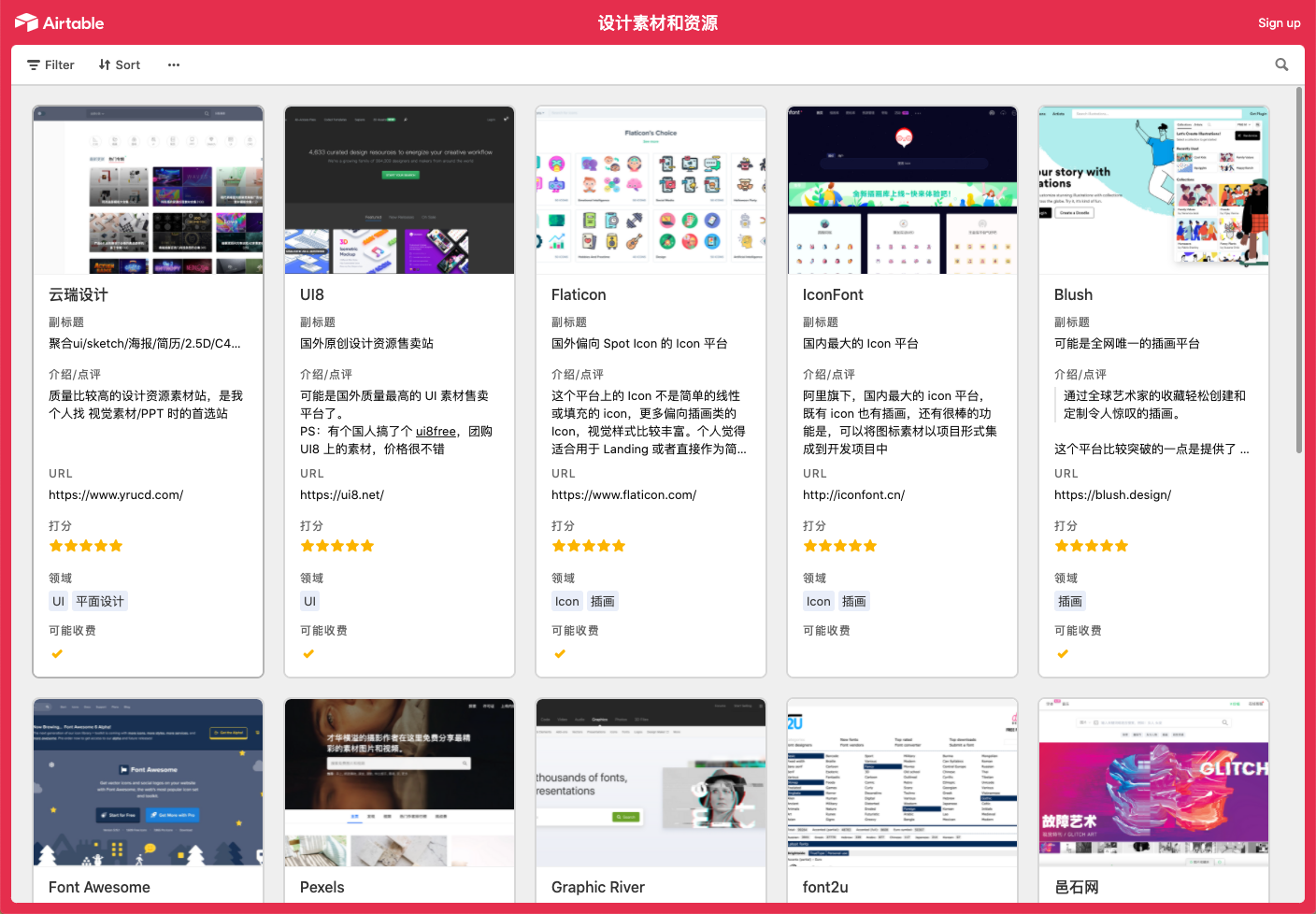Open the more options ellipsis menu
This screenshot has height=914, width=1316.
tap(173, 64)
